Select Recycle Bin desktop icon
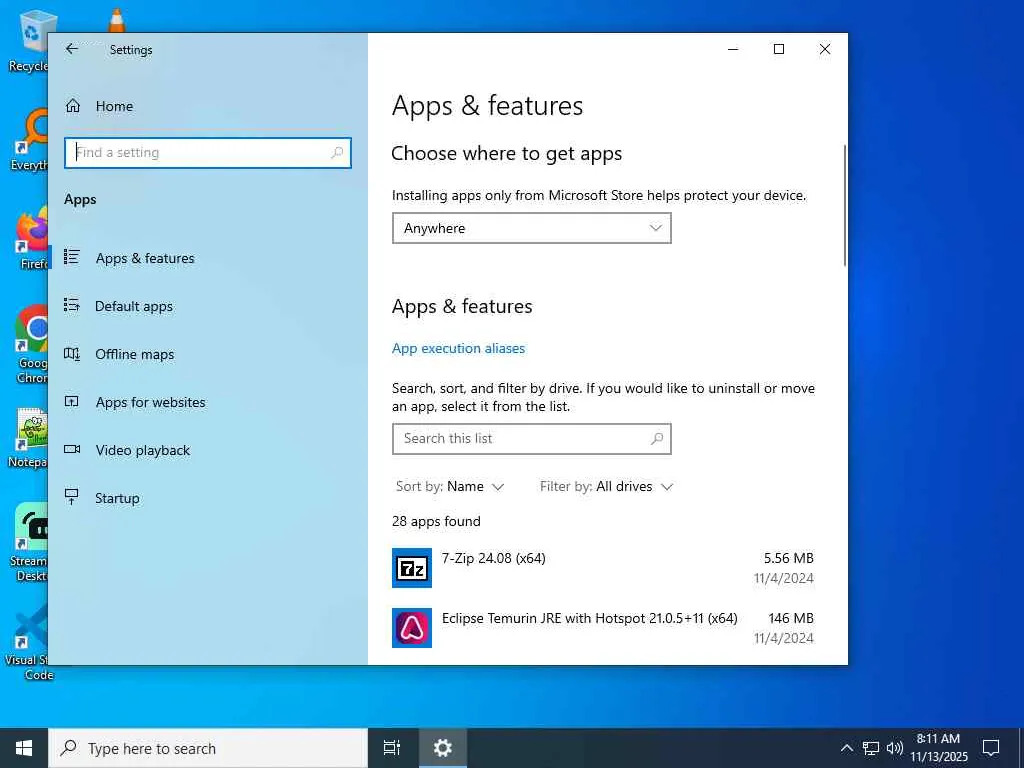 29,42
